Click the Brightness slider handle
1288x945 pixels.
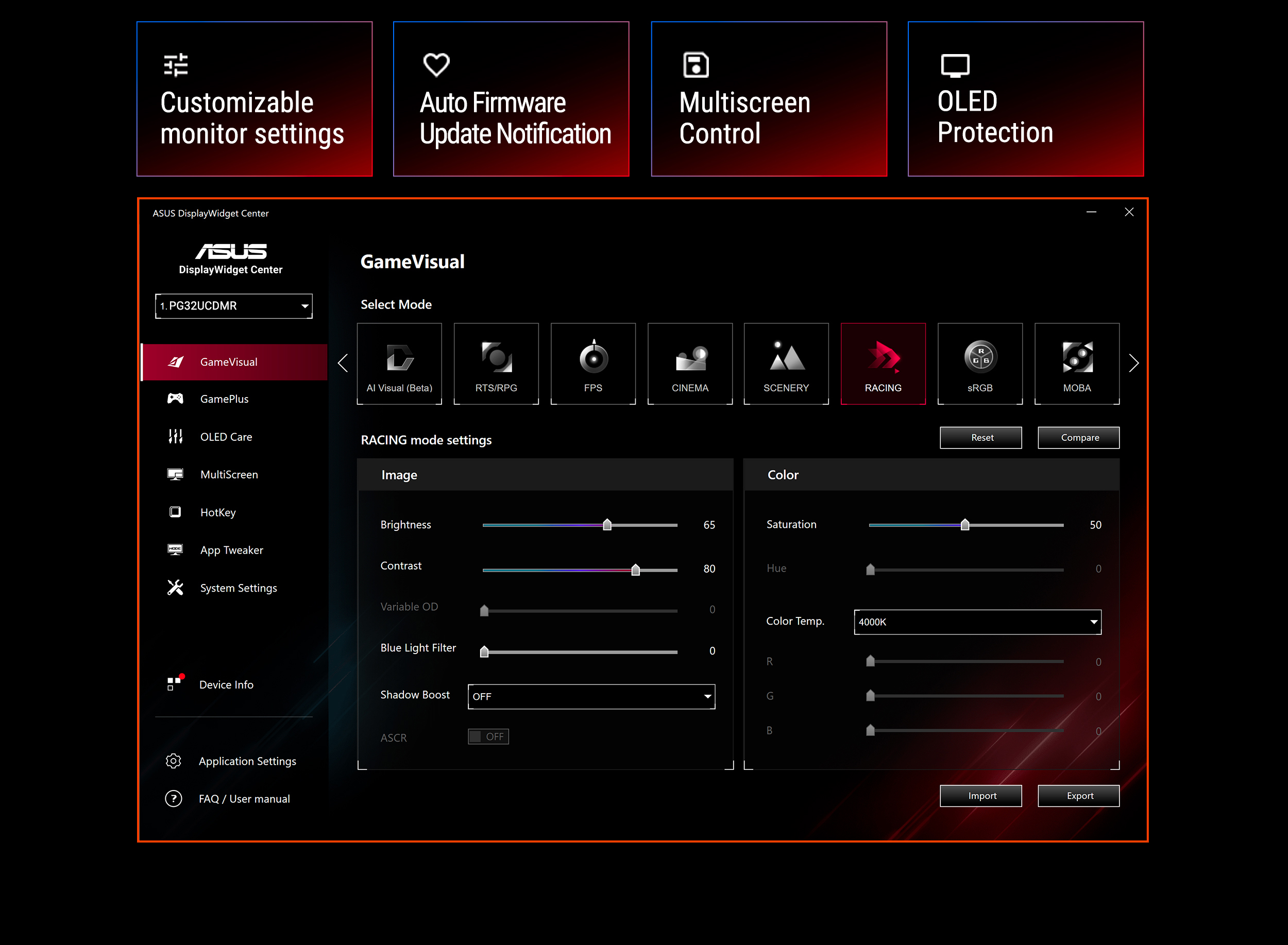tap(607, 524)
